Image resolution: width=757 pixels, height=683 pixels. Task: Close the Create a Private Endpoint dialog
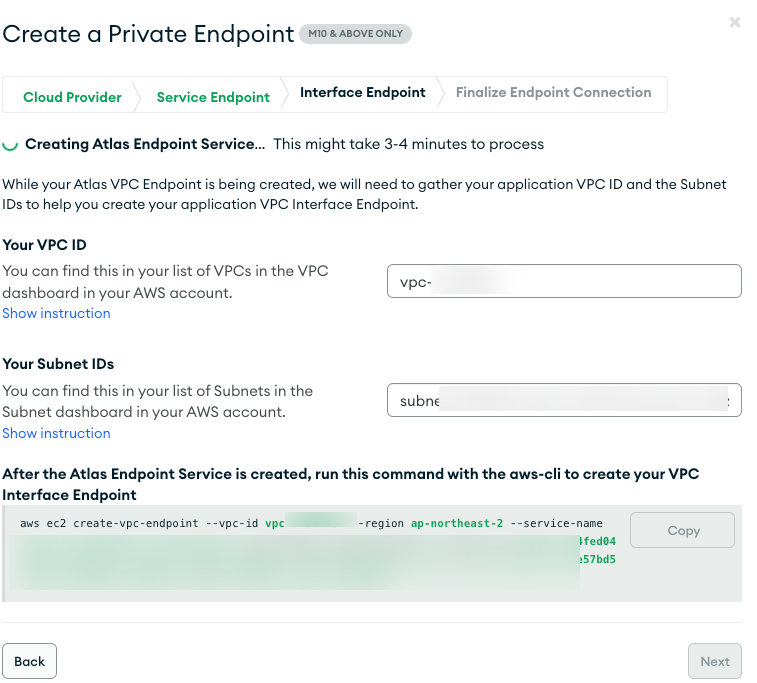(x=735, y=22)
